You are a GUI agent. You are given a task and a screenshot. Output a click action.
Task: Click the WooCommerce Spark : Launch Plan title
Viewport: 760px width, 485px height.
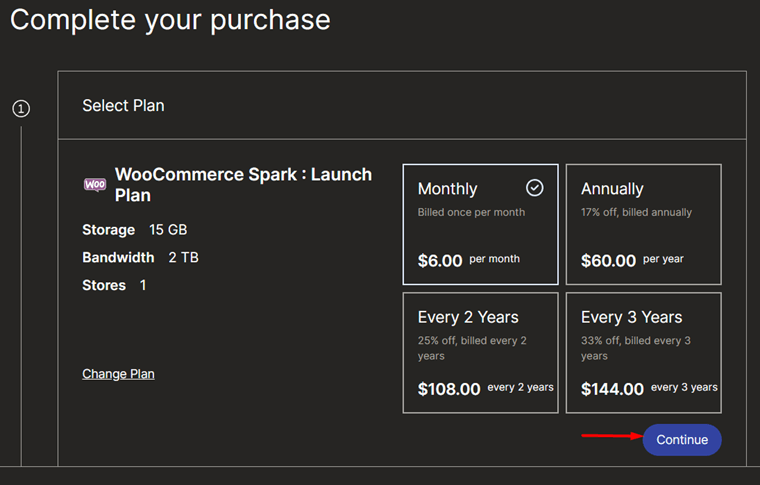pyautogui.click(x=243, y=185)
